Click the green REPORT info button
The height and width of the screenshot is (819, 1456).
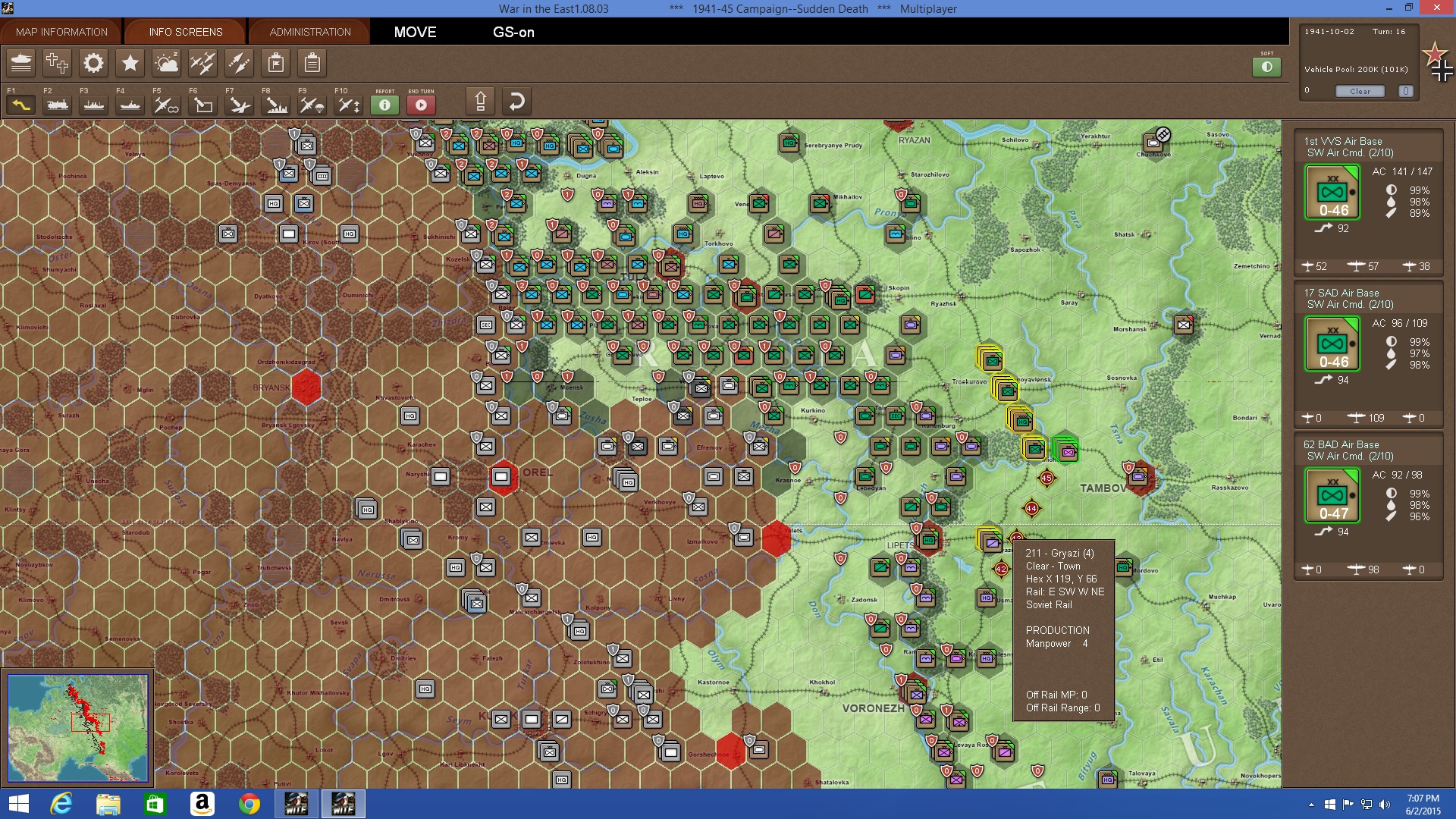384,105
